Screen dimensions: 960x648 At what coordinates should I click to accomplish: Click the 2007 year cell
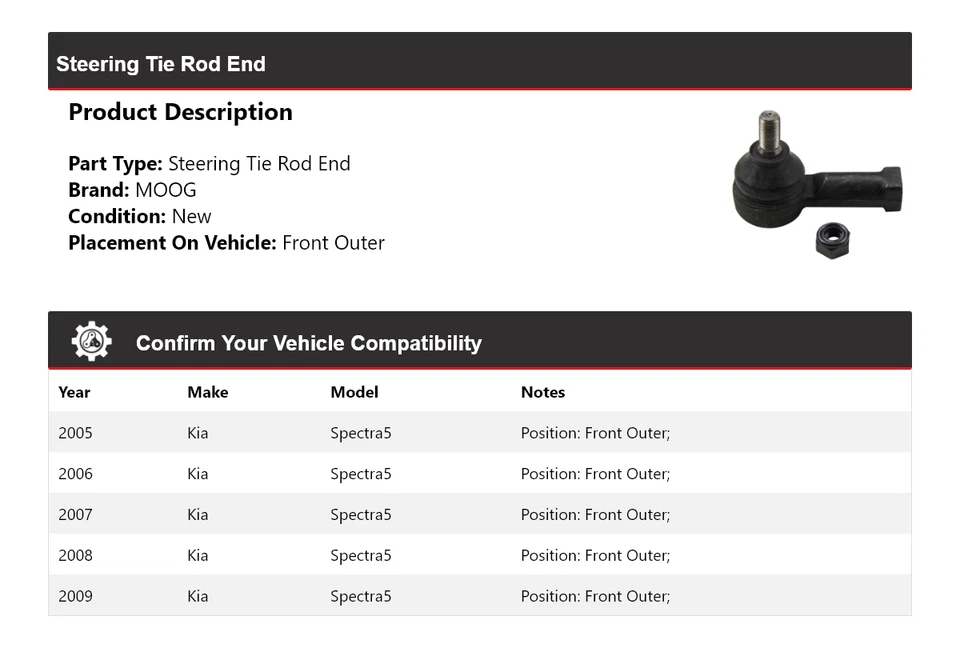pos(75,515)
